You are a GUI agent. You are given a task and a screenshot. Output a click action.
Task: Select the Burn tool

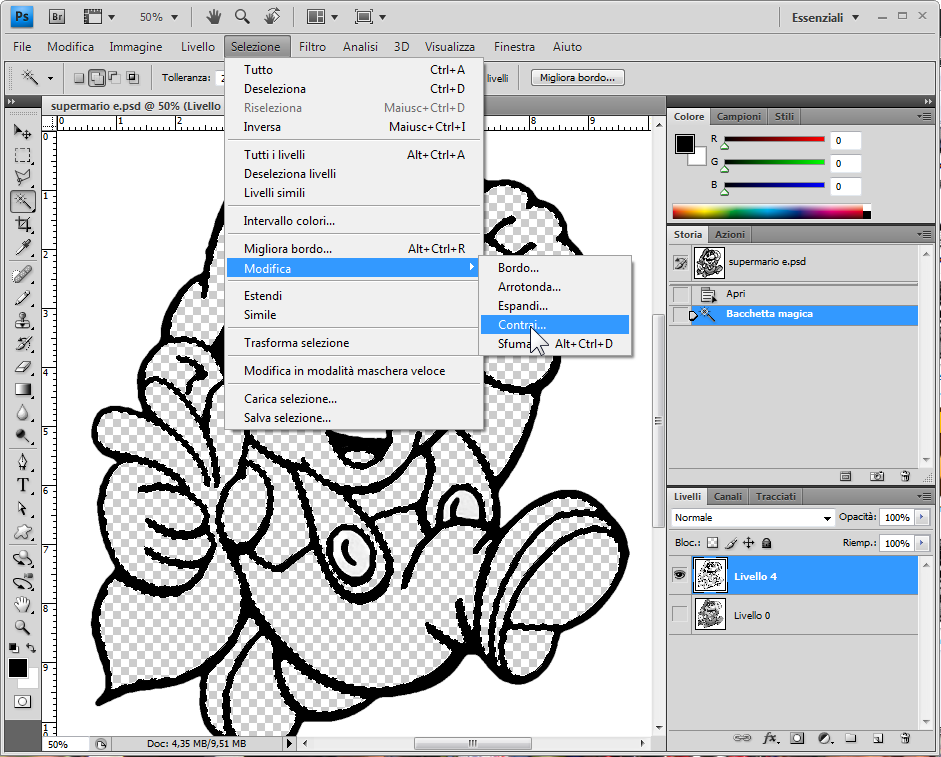tap(22, 436)
